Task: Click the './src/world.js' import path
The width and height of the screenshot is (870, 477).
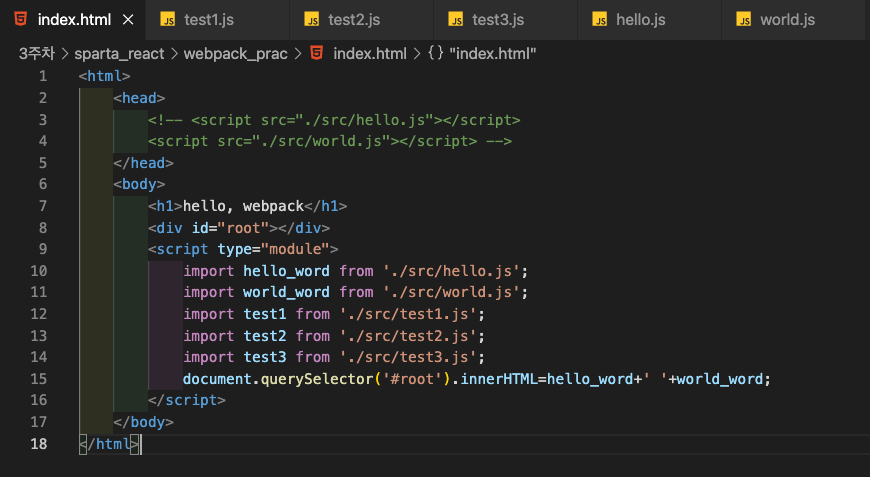Action: (x=451, y=292)
